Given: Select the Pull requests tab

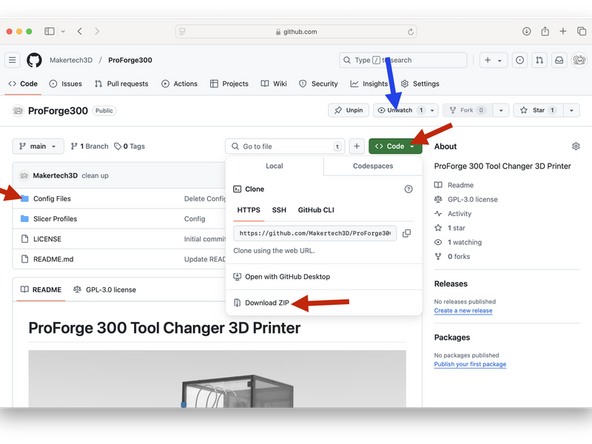Looking at the screenshot, I should pyautogui.click(x=122, y=84).
